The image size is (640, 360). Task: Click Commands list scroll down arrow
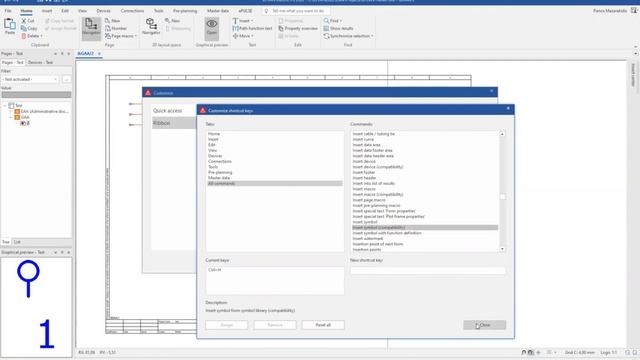(x=502, y=249)
